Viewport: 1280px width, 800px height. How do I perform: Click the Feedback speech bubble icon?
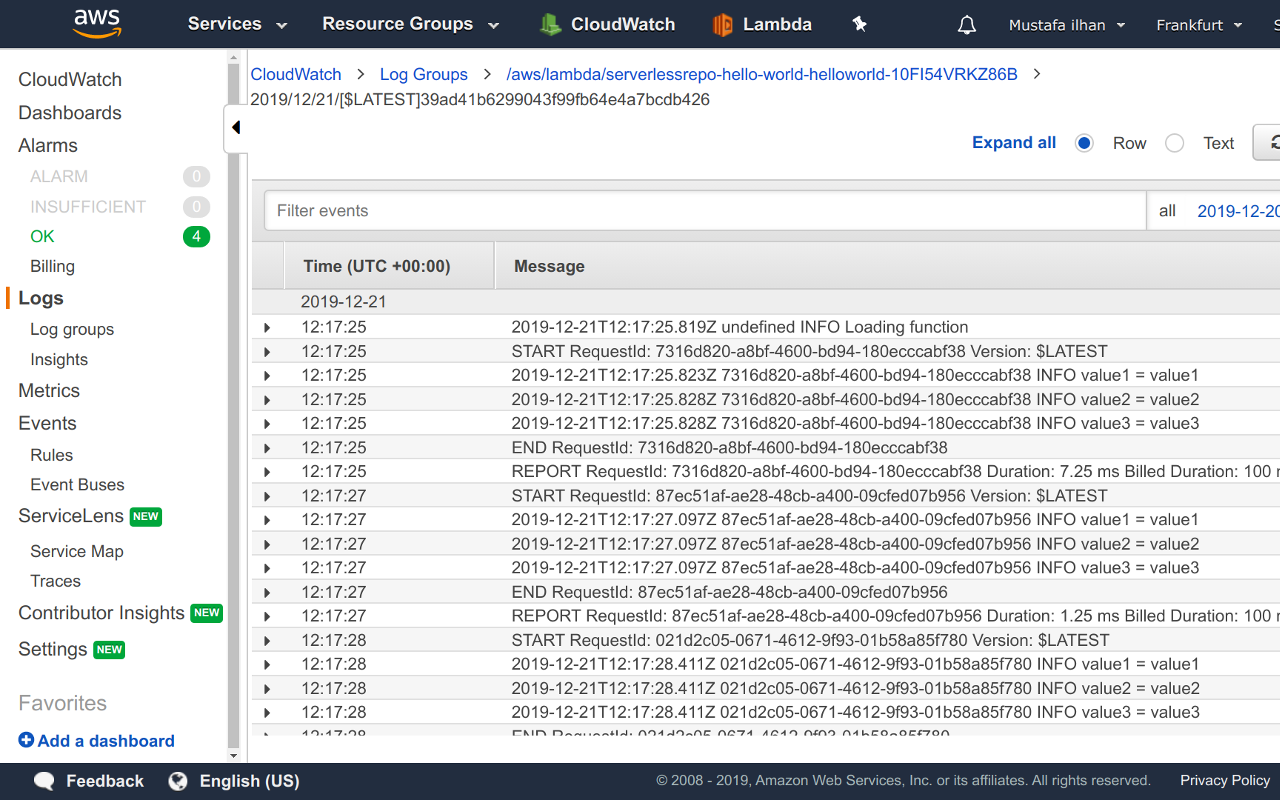(44, 781)
